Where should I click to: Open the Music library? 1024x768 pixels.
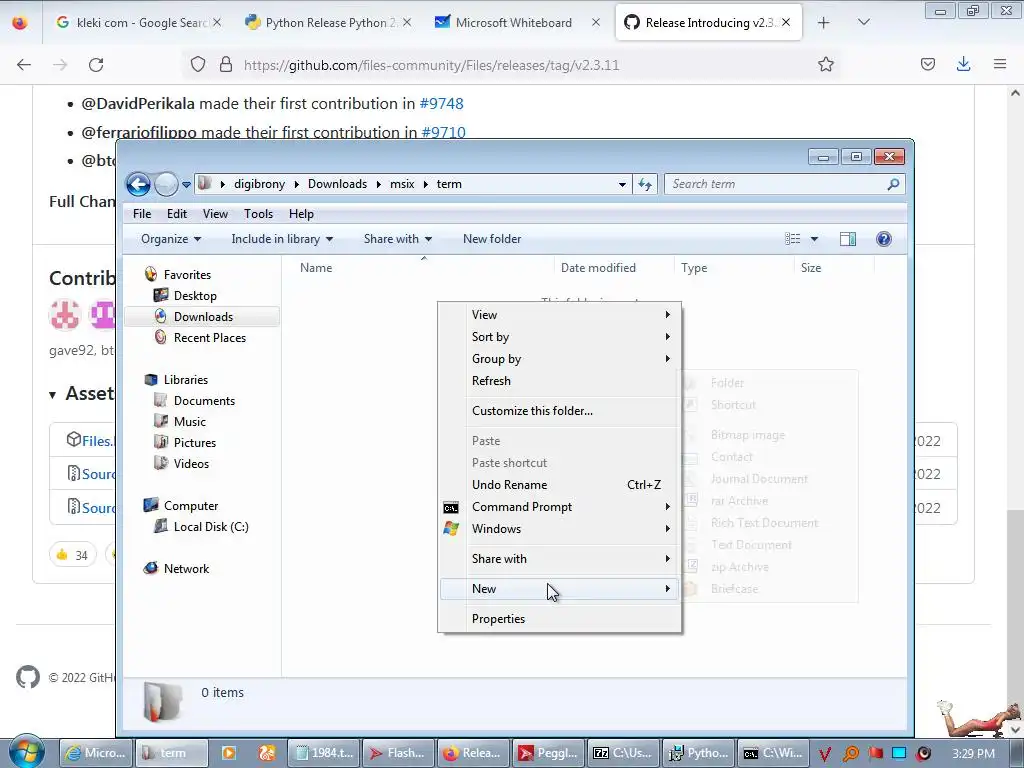(x=189, y=422)
